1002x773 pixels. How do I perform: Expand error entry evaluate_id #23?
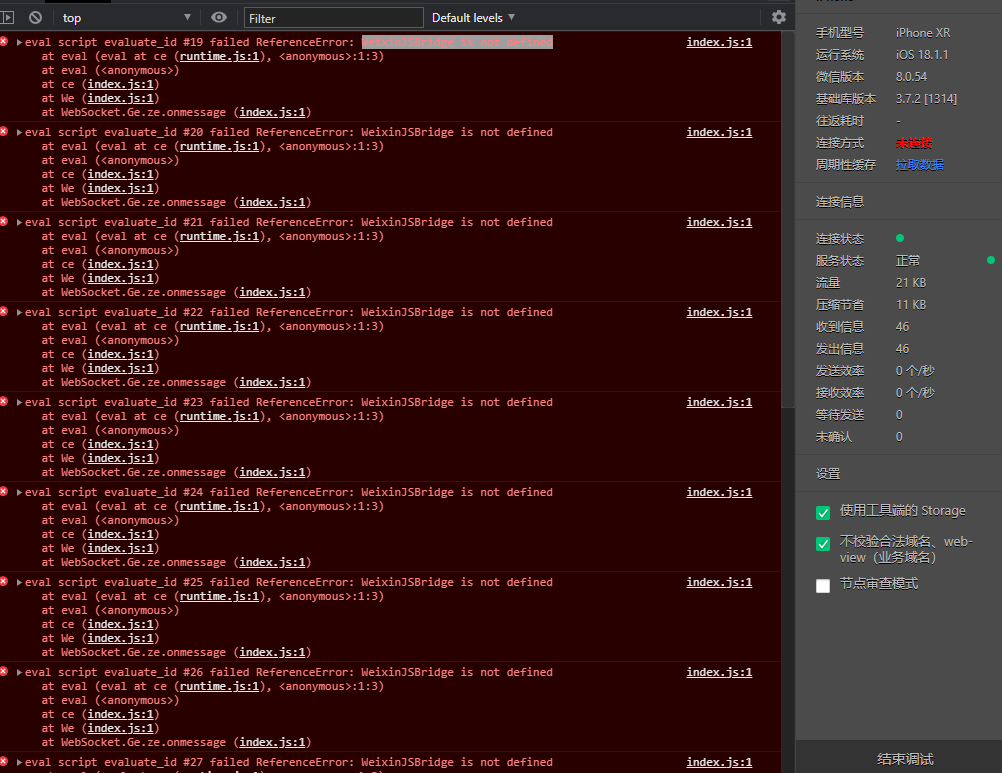click(x=20, y=402)
